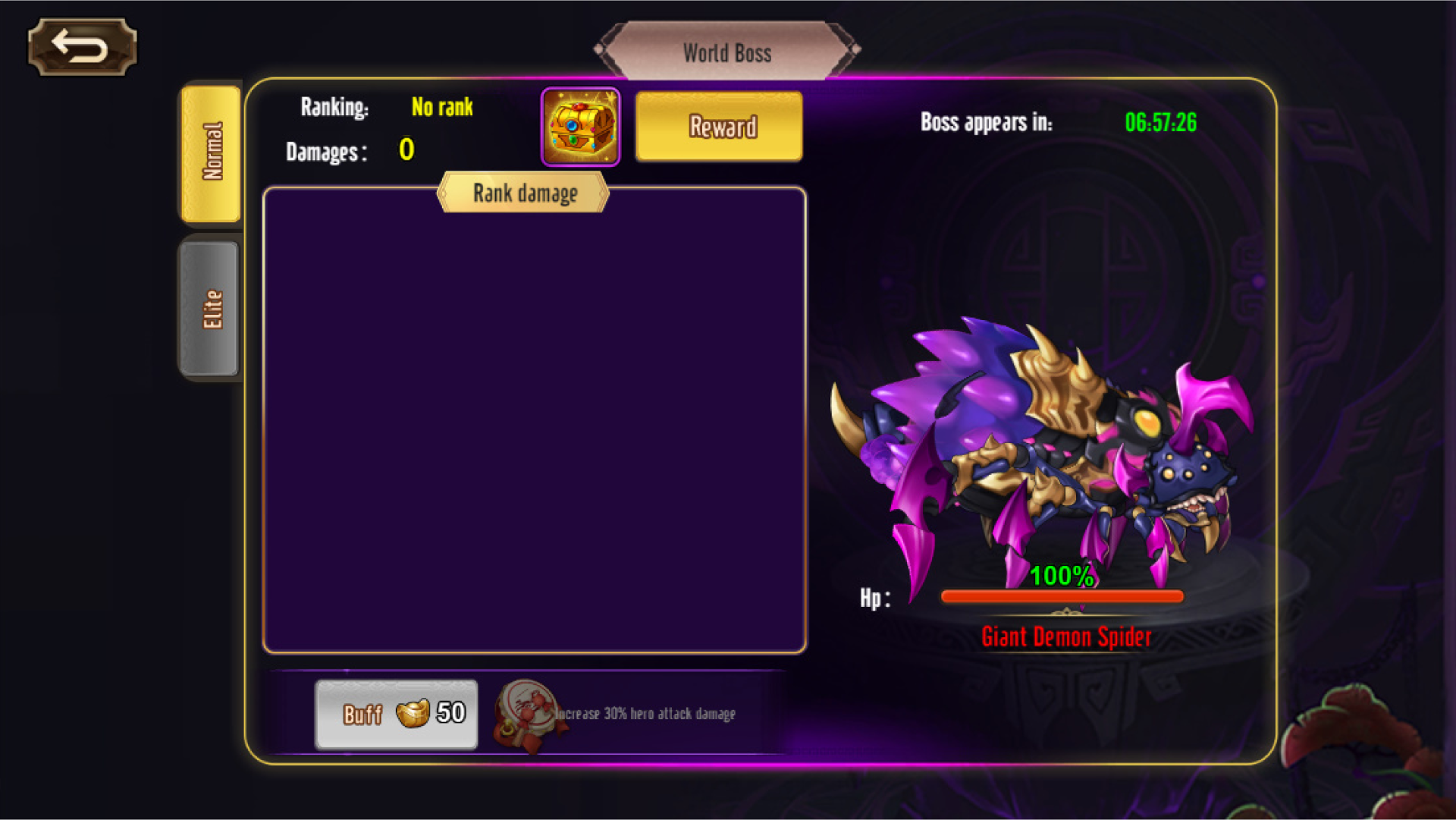
Task: Click the Giant Demon Spider name label
Action: coord(1066,637)
